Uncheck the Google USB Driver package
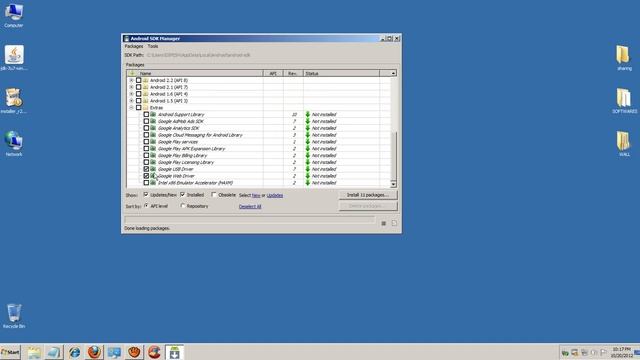This screenshot has height=360, width=640. [x=146, y=169]
